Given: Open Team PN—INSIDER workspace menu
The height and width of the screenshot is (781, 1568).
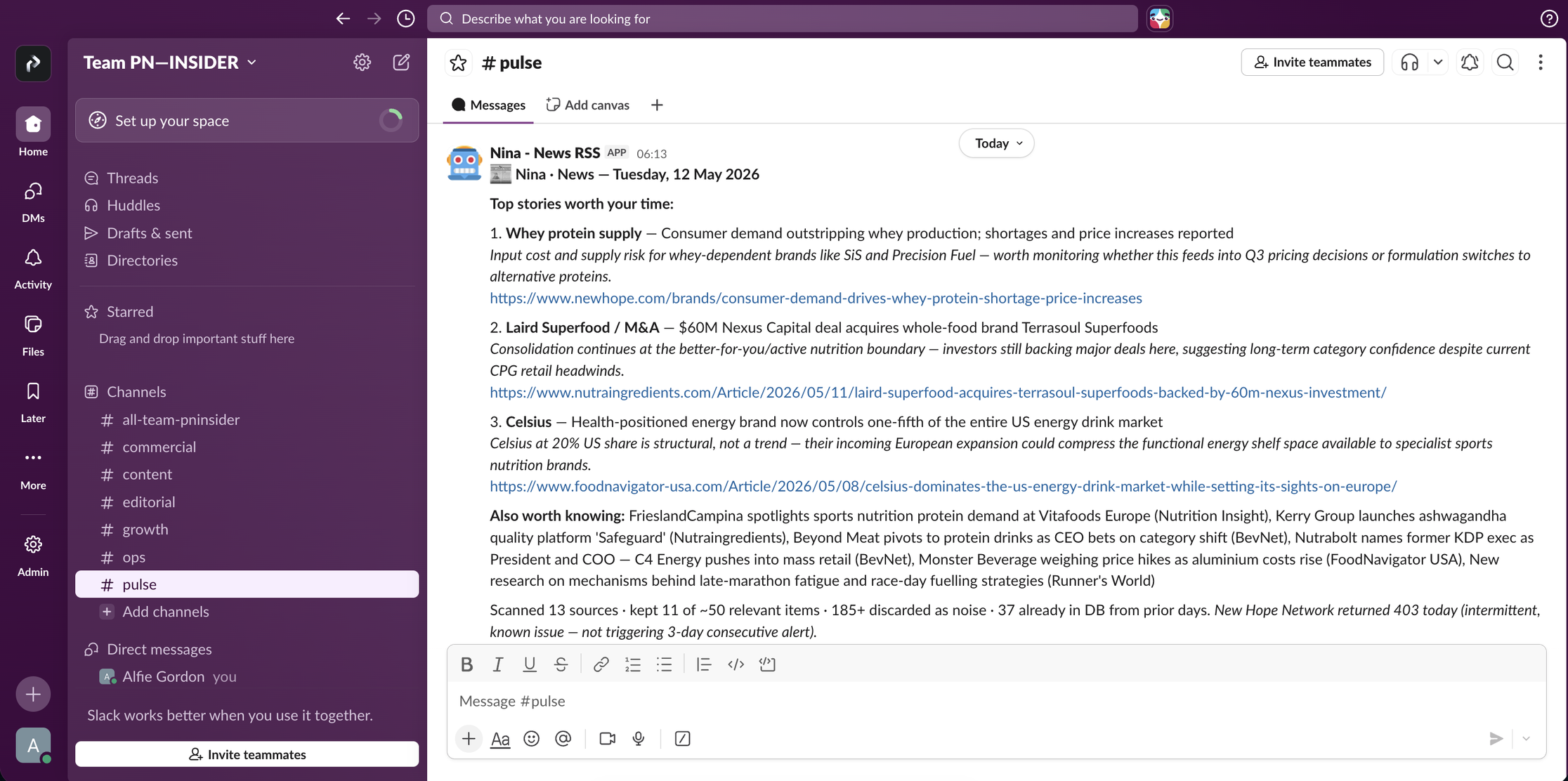Looking at the screenshot, I should [x=170, y=63].
